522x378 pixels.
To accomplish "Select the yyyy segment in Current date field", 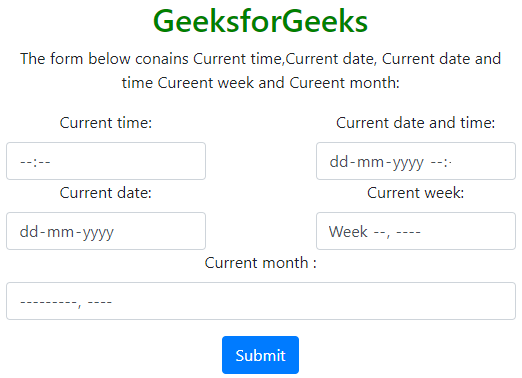I will 98,233.
